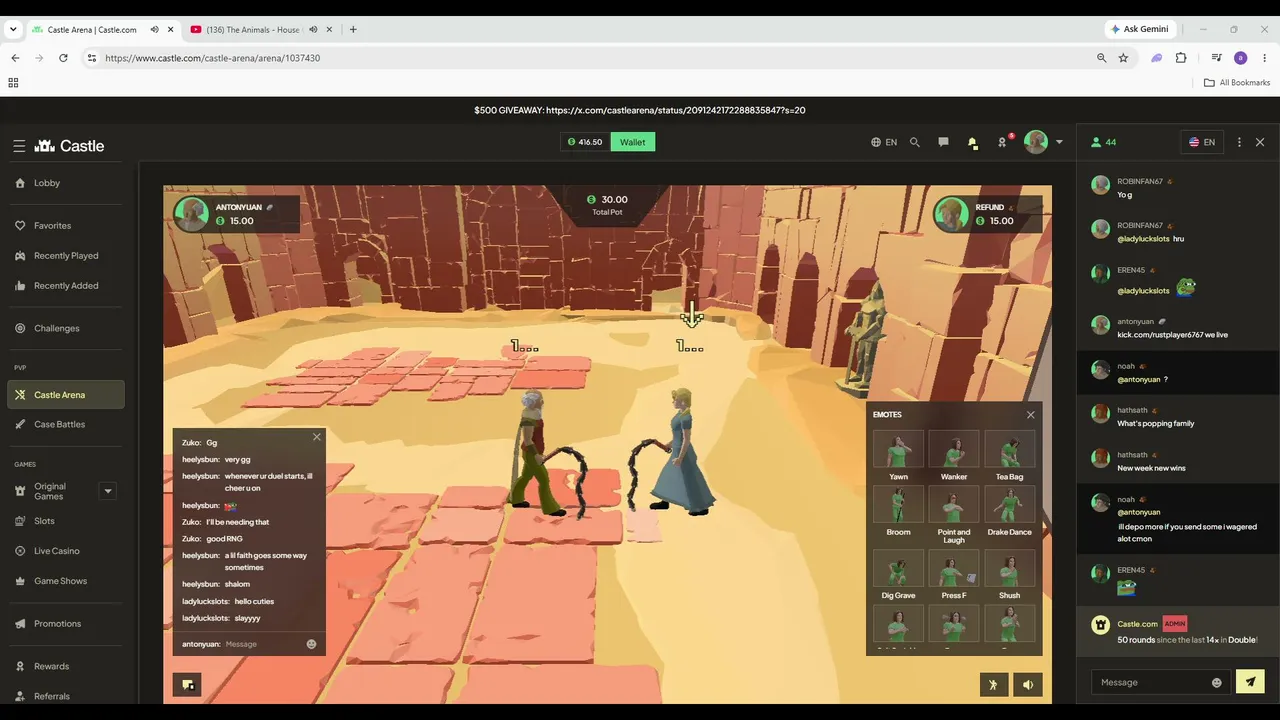Play the Dig Grave emote
The height and width of the screenshot is (720, 1280).
click(898, 575)
